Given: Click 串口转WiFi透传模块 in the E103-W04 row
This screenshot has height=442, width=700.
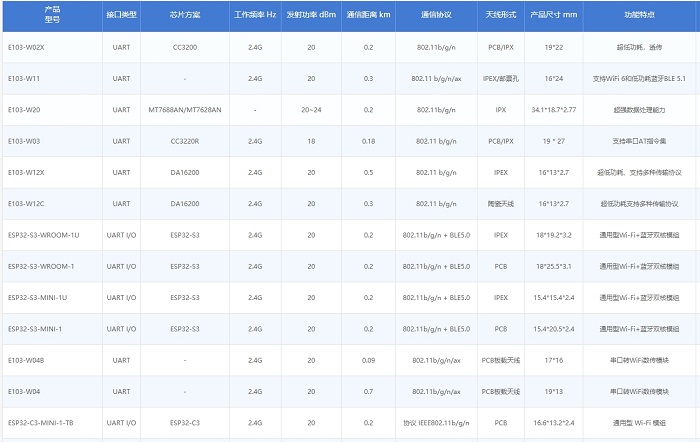Looking at the screenshot, I should click(639, 391).
